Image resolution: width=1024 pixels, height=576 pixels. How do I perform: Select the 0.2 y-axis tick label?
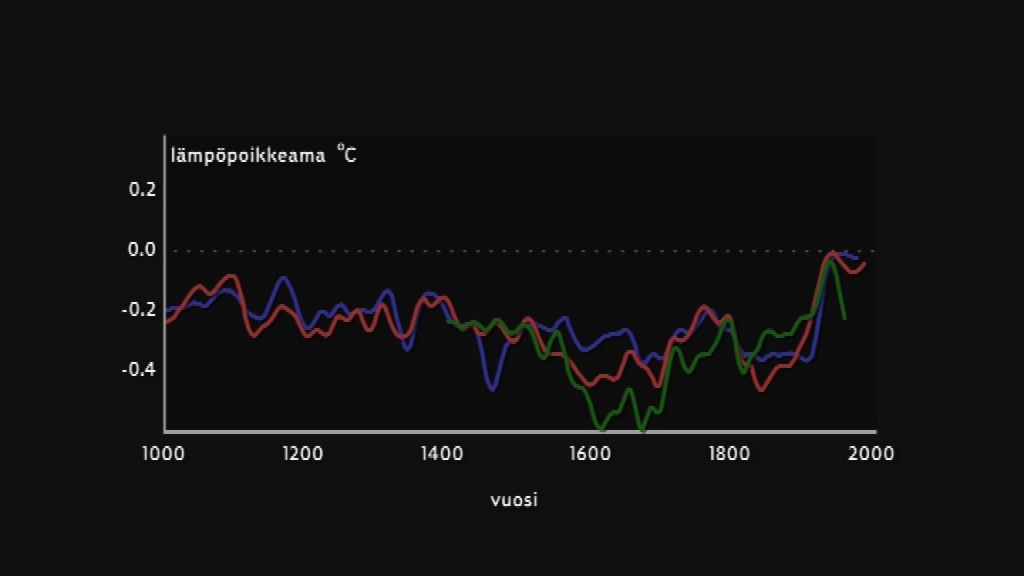pos(142,189)
